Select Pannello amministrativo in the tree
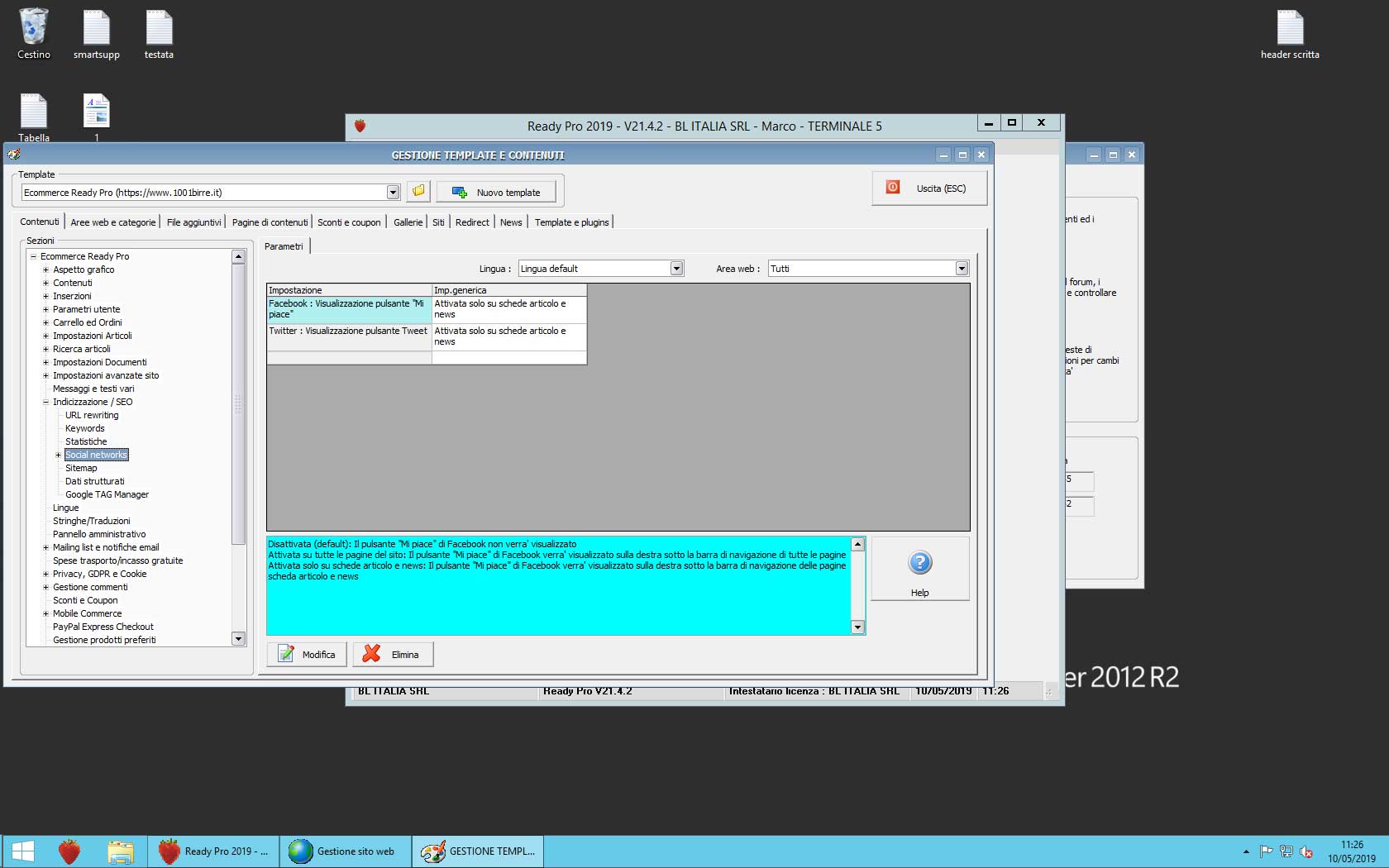The width and height of the screenshot is (1389, 868). point(99,534)
